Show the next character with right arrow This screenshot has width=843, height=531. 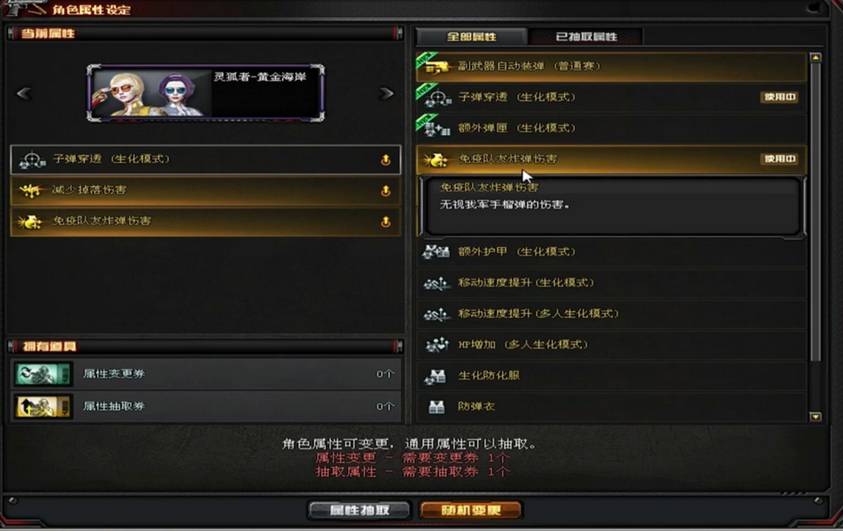coord(387,94)
